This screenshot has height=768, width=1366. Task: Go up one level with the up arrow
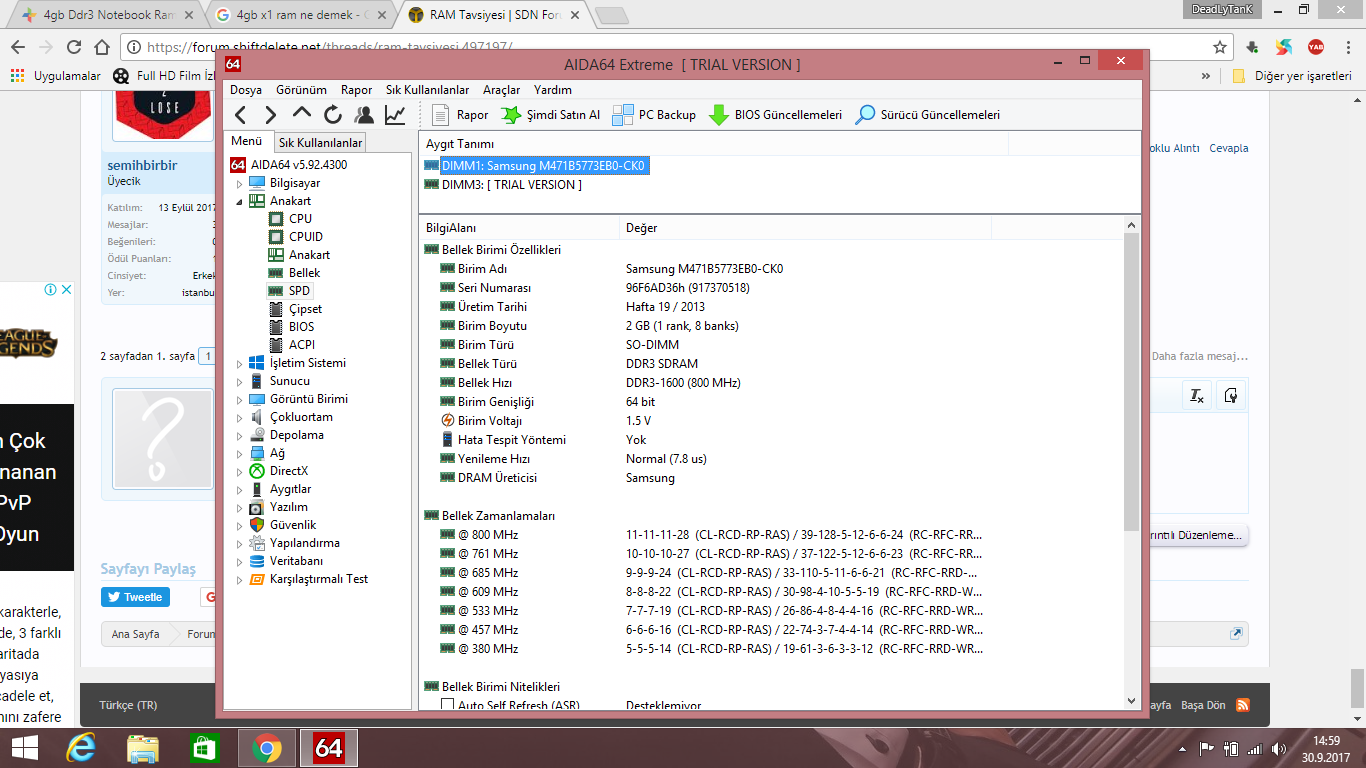click(x=302, y=115)
